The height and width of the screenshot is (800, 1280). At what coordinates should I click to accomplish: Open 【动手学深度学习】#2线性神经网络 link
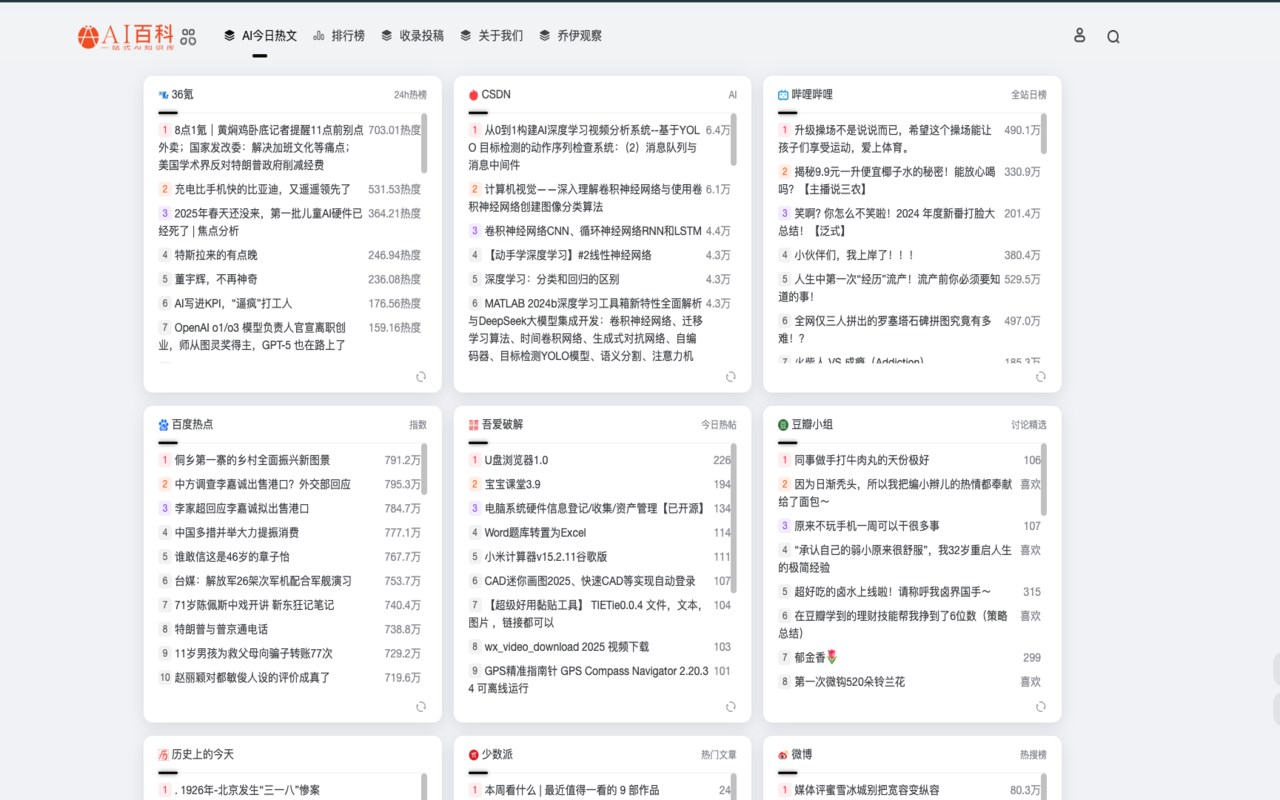568,255
